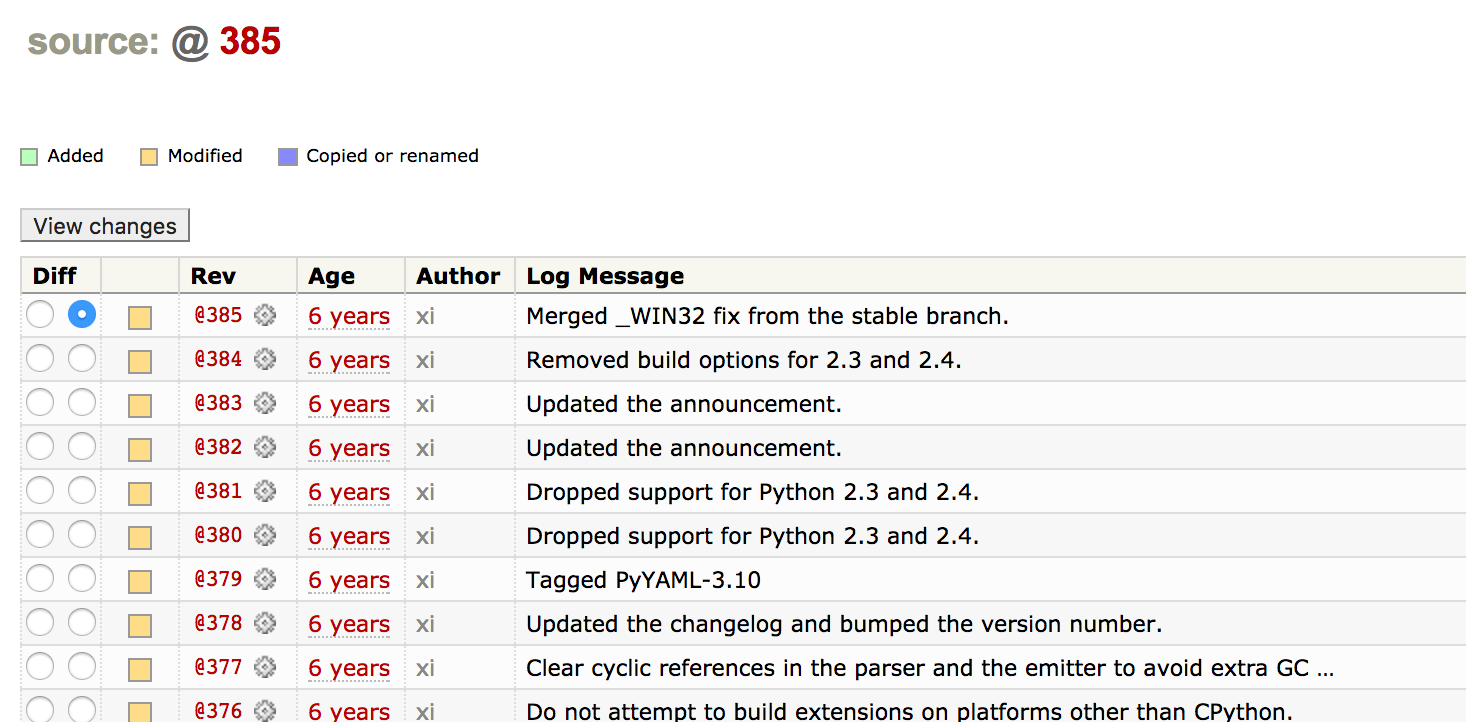1466x722 pixels.
Task: Select the right diff radio for @383
Action: (82, 402)
